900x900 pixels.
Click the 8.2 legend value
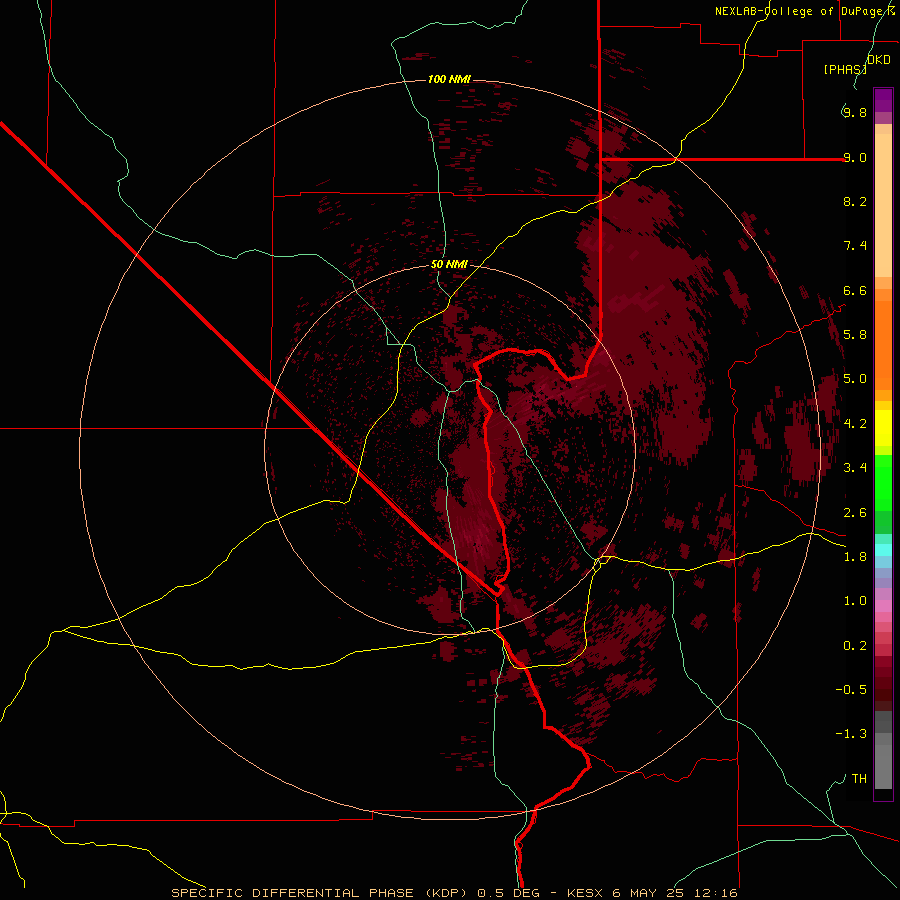click(x=855, y=201)
